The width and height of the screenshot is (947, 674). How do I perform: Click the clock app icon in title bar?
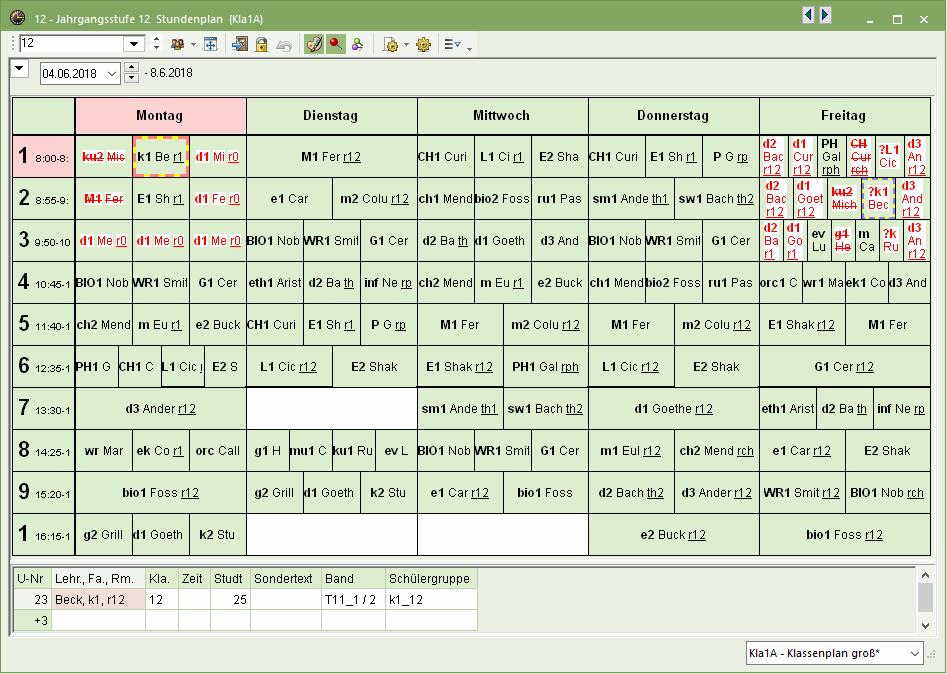[18, 18]
